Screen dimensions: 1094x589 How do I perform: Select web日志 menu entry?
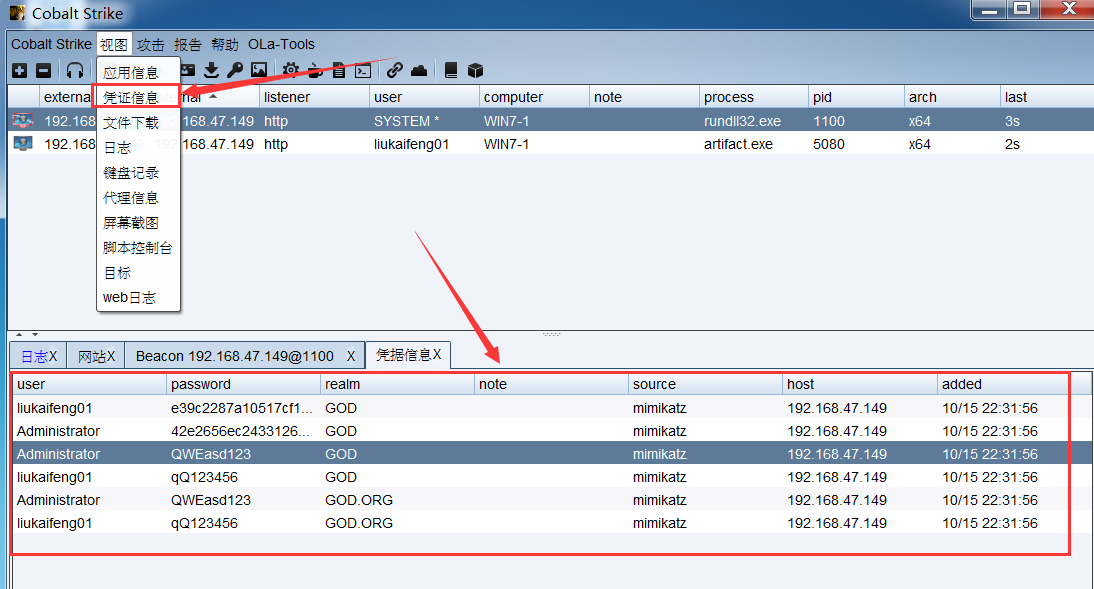tap(138, 297)
